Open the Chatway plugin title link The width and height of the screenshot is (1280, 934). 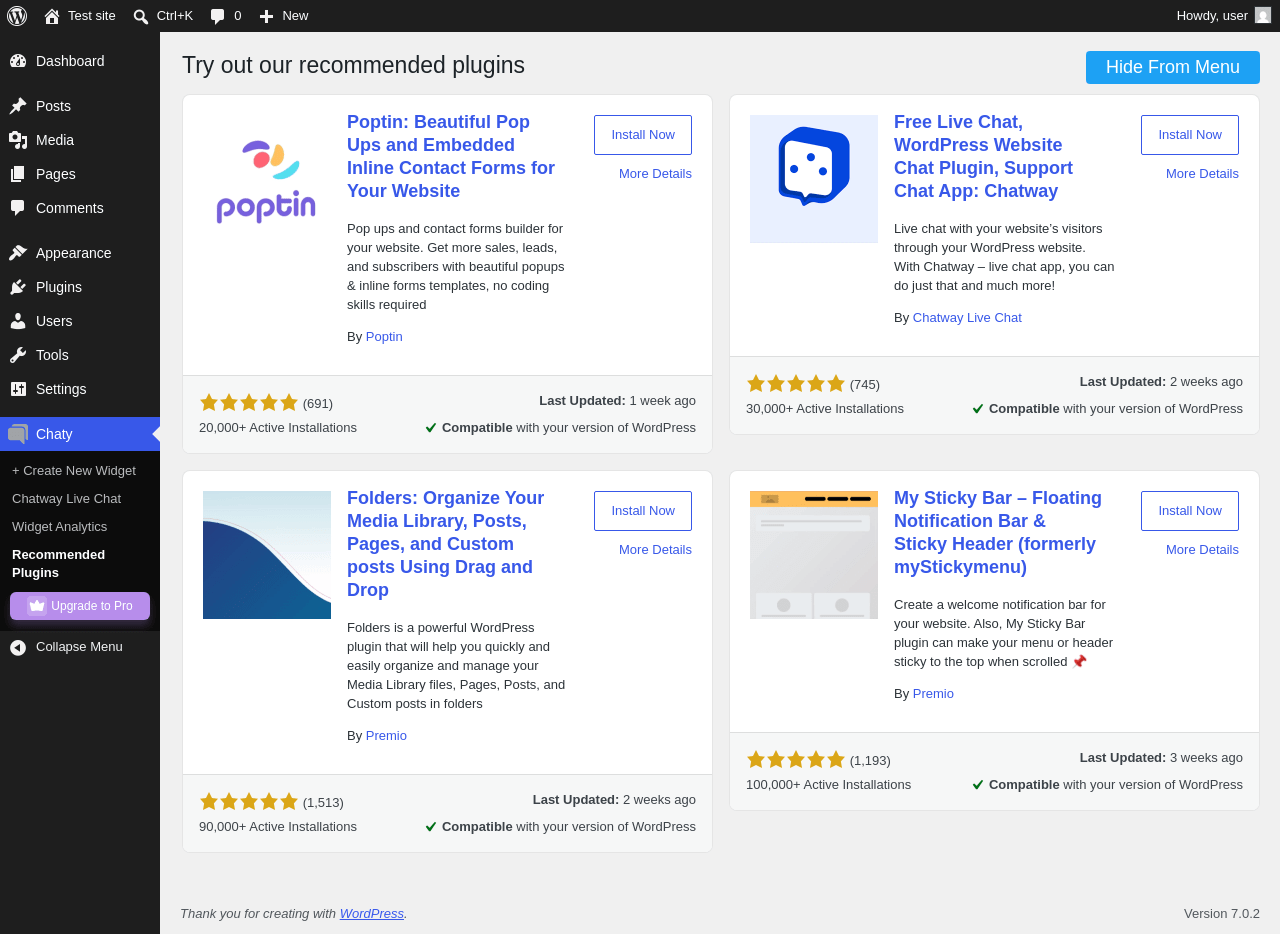tap(983, 157)
